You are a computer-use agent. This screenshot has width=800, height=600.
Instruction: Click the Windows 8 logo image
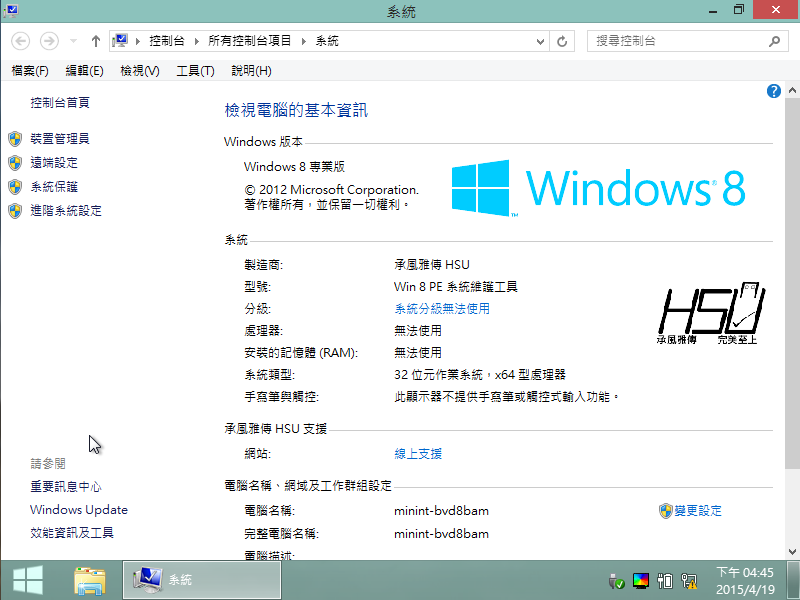[598, 188]
